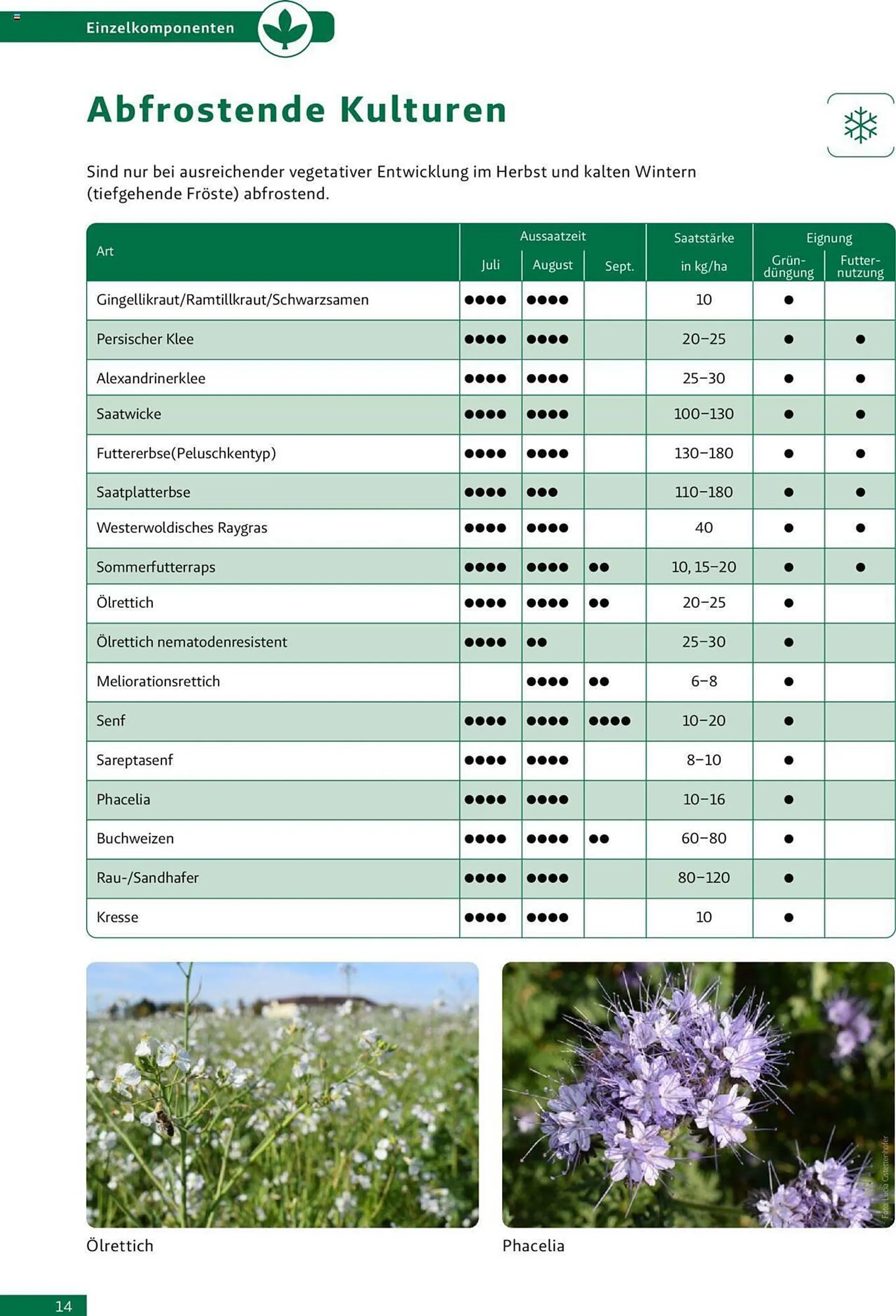Select the Senf row name

point(111,720)
